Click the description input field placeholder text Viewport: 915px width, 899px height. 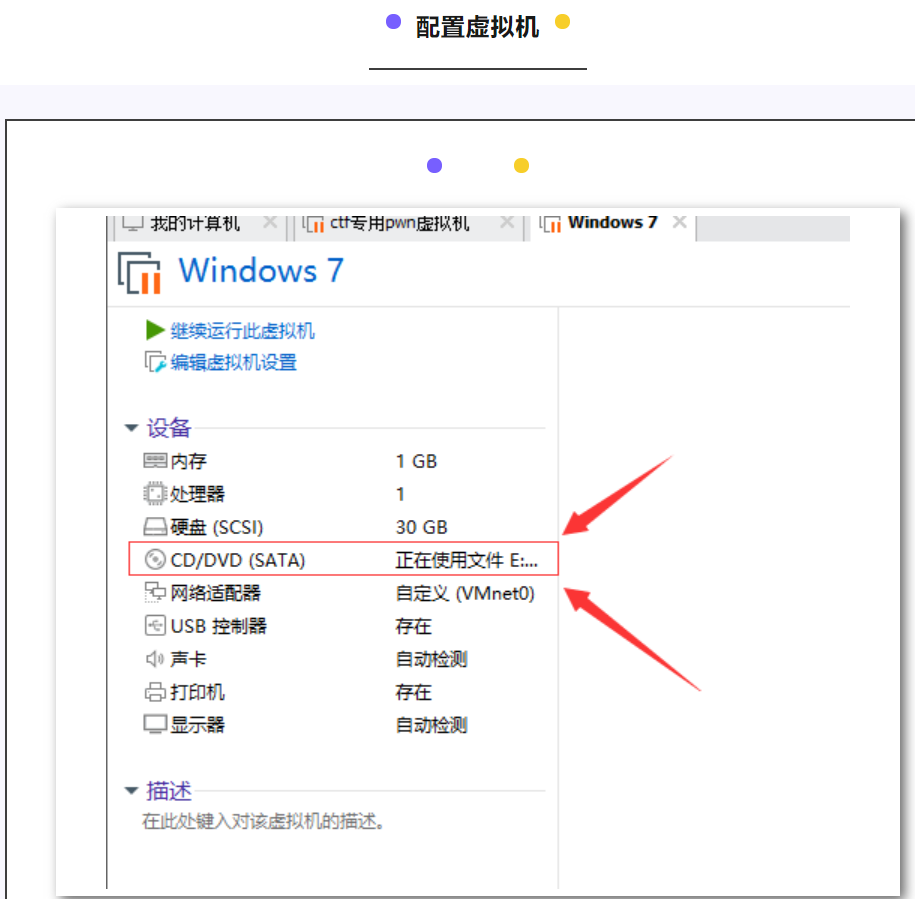coord(263,821)
